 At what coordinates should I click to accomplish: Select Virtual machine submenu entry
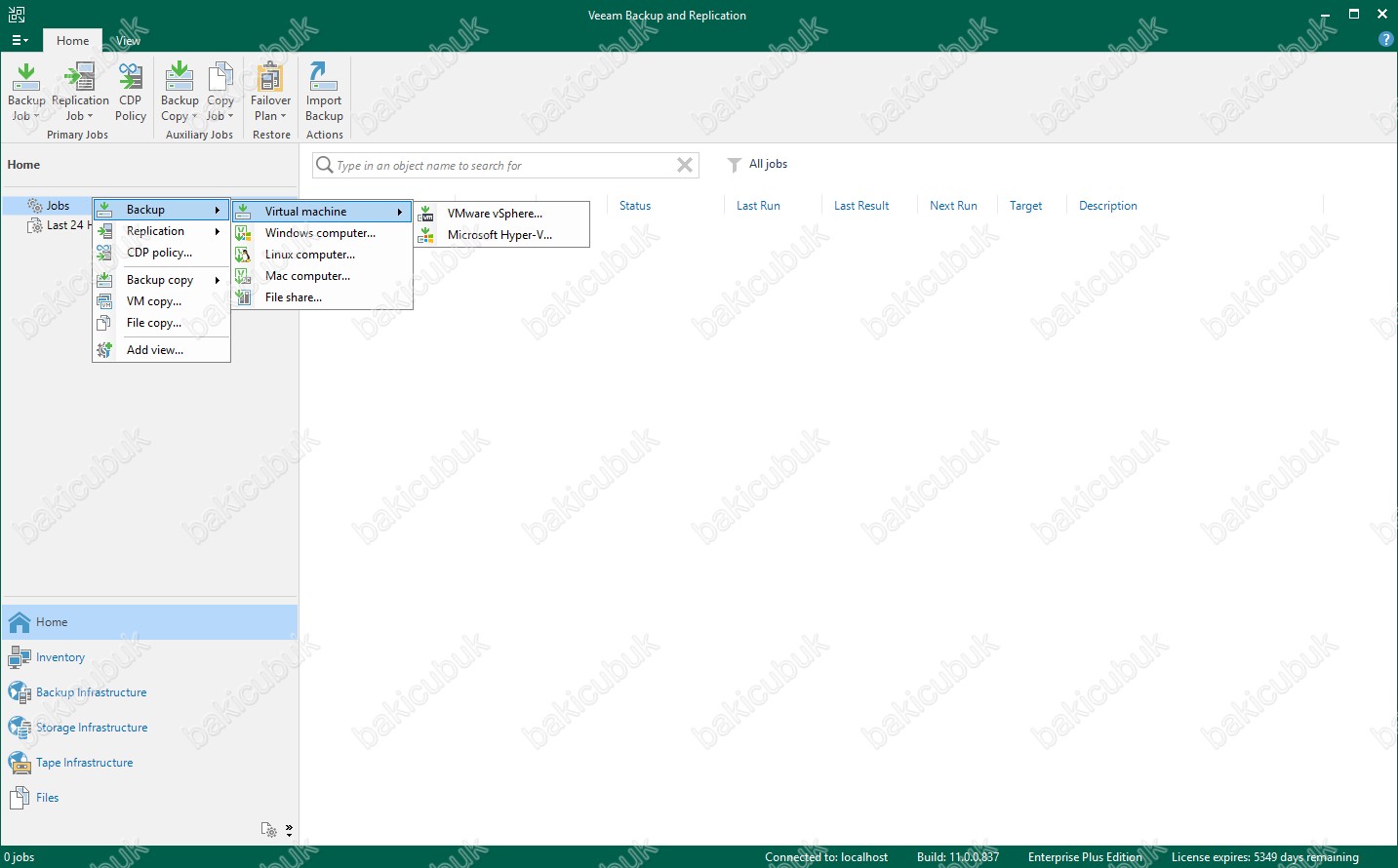point(322,212)
